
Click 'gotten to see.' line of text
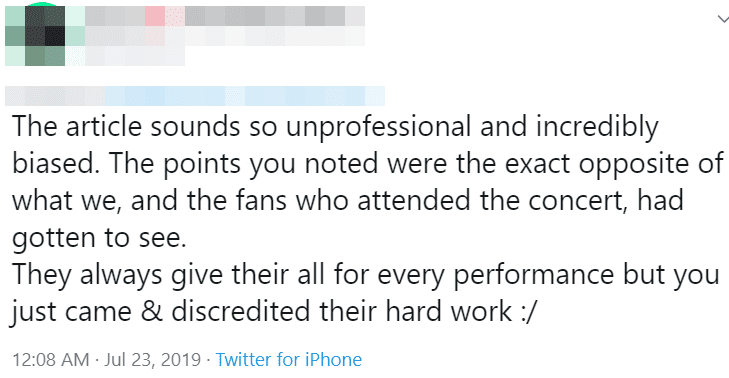click(99, 239)
